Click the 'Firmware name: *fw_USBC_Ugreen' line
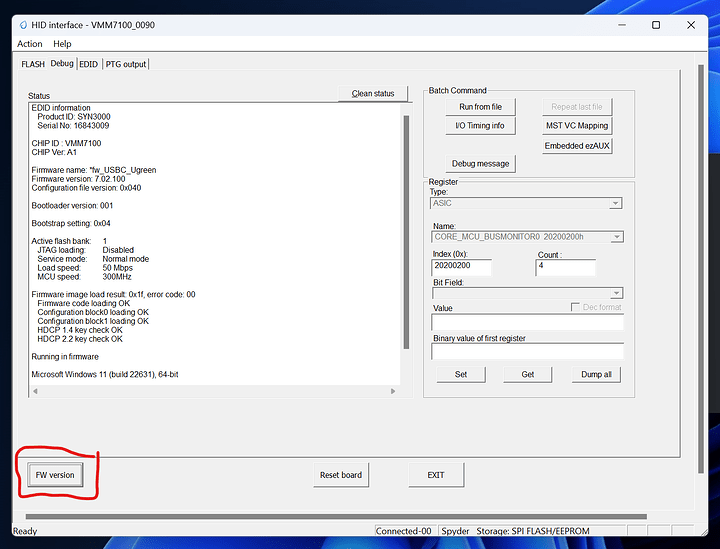The height and width of the screenshot is (549, 720). [x=94, y=170]
